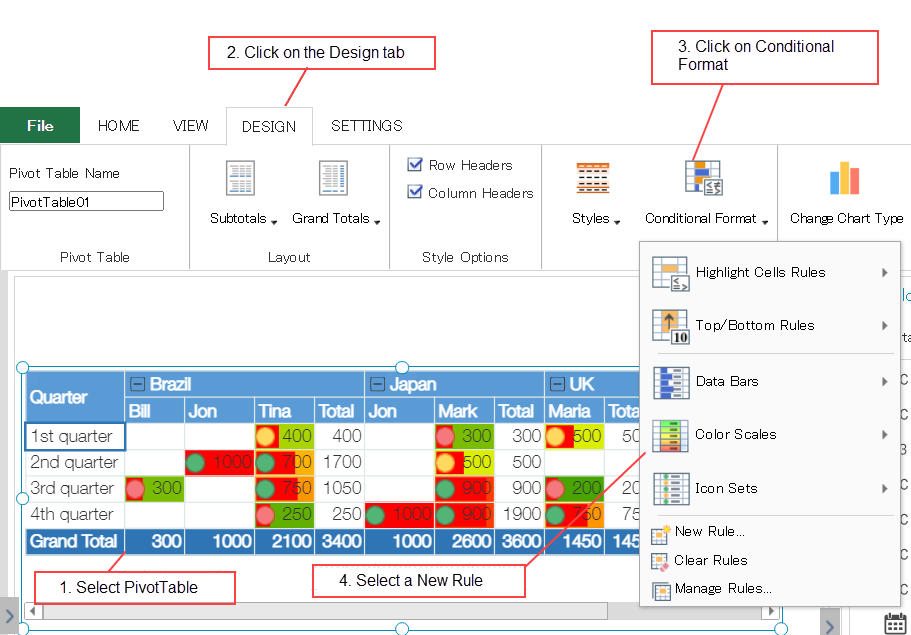Select Japan Total 4th quarter cell showing 1900
Viewport: 911px width, 635px height.
click(519, 515)
